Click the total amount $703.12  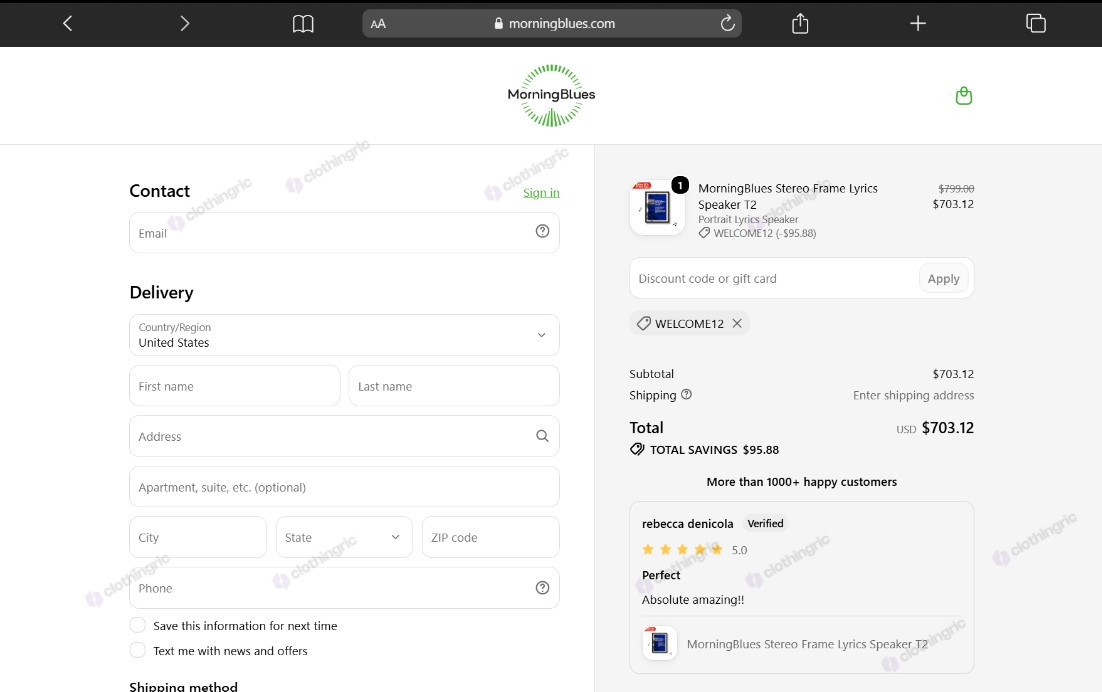(947, 428)
